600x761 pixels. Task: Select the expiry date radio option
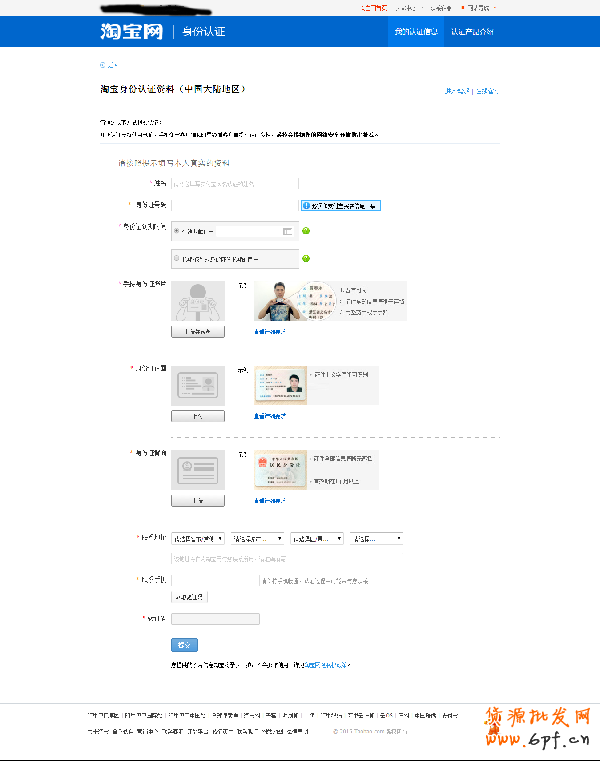(x=177, y=231)
